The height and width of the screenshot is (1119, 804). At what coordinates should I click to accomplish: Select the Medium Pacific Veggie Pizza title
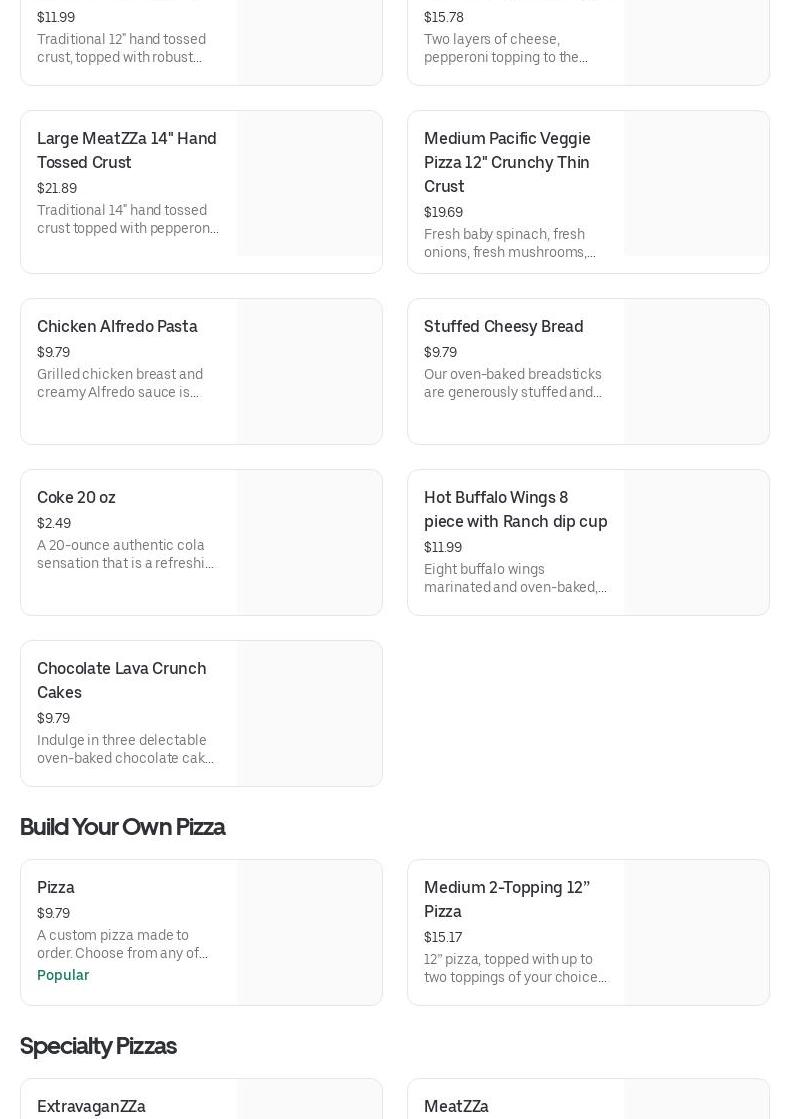click(x=507, y=162)
